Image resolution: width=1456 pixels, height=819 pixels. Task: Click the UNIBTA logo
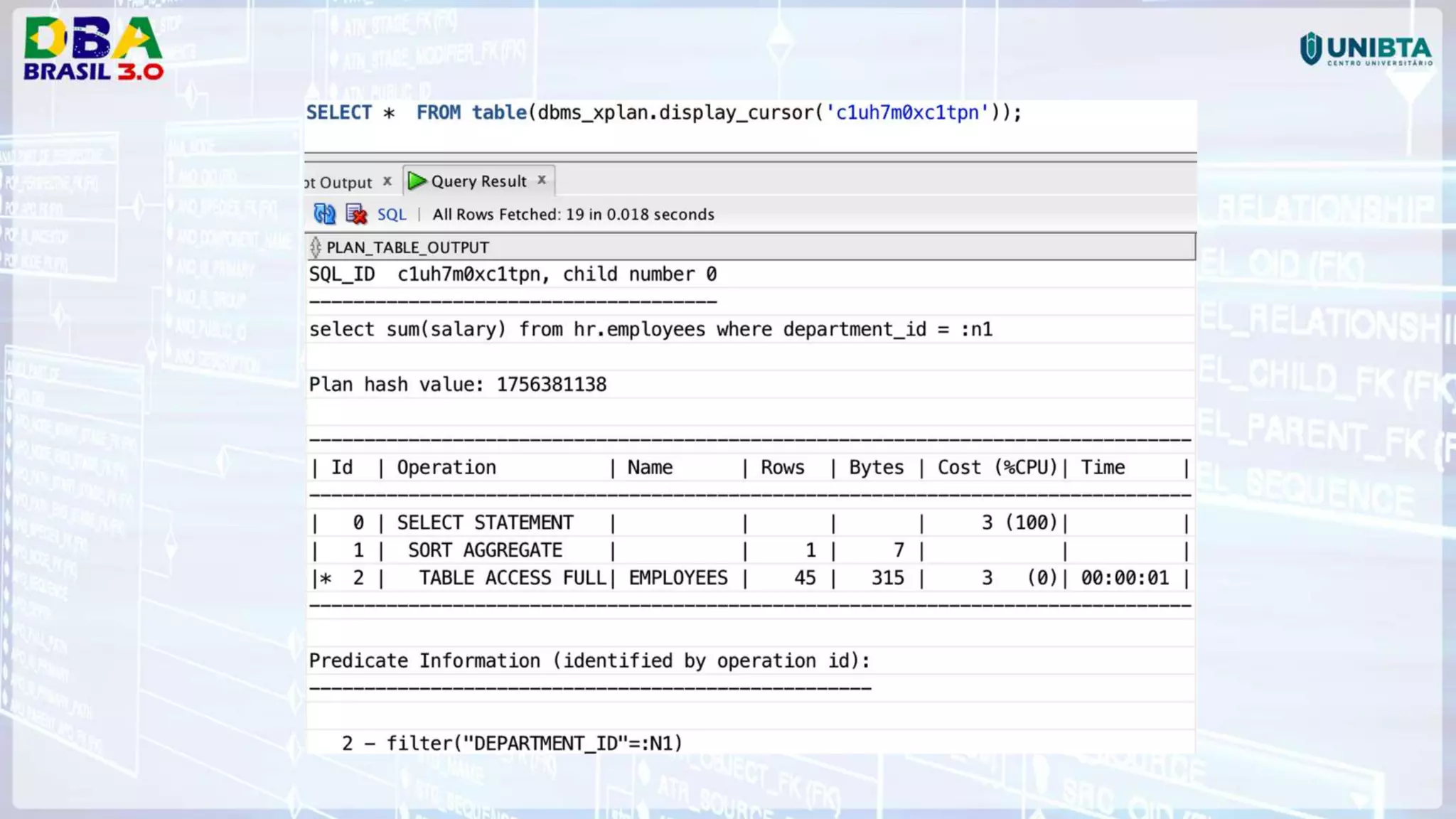[x=1366, y=50]
